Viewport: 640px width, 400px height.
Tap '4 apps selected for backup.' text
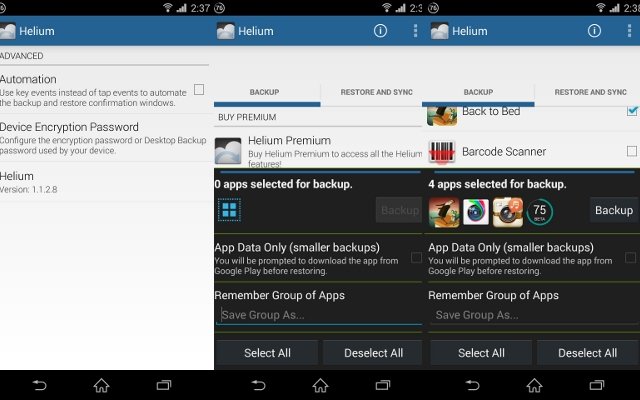(498, 184)
